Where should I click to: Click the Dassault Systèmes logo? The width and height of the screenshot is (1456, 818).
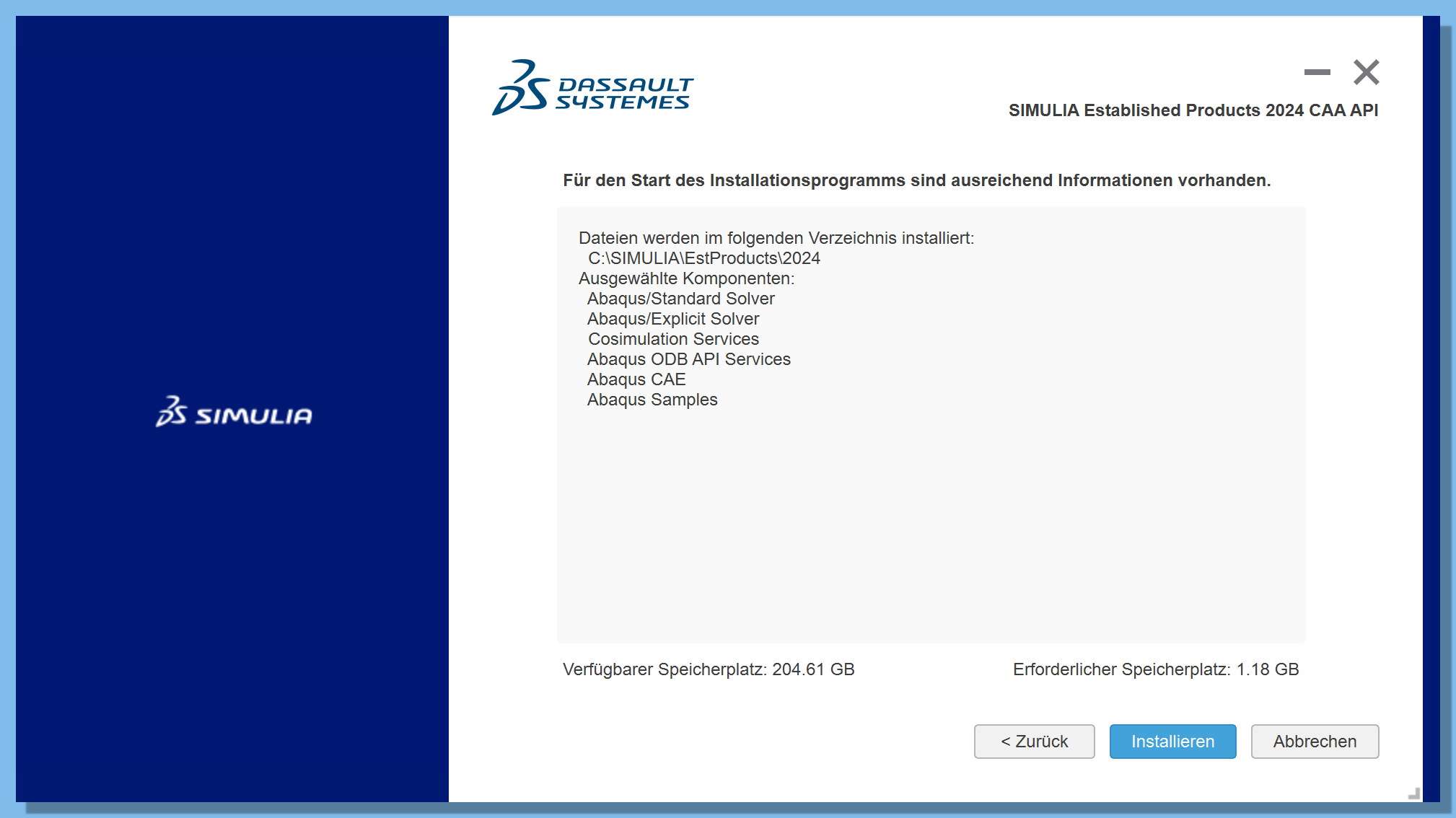click(x=592, y=88)
